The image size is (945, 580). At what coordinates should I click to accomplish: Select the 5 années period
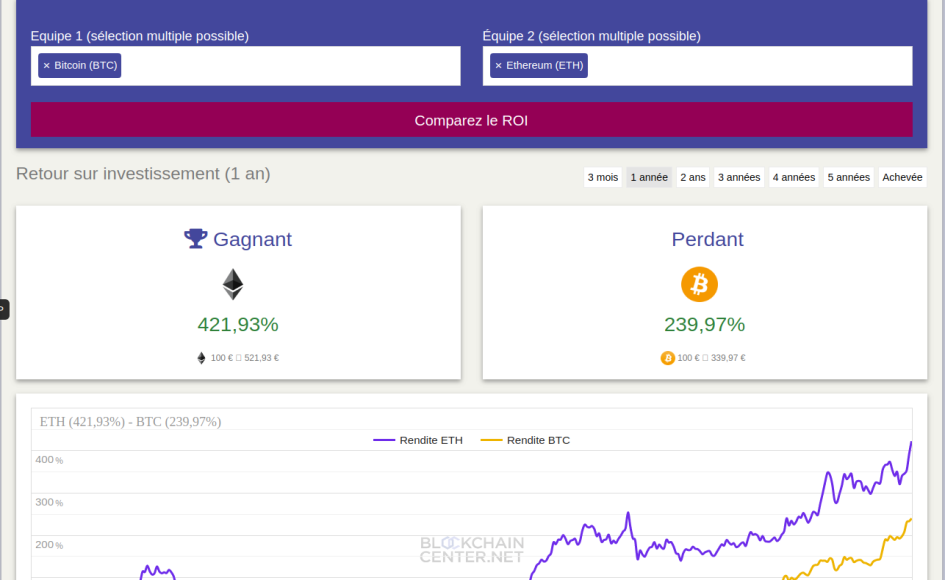[849, 177]
